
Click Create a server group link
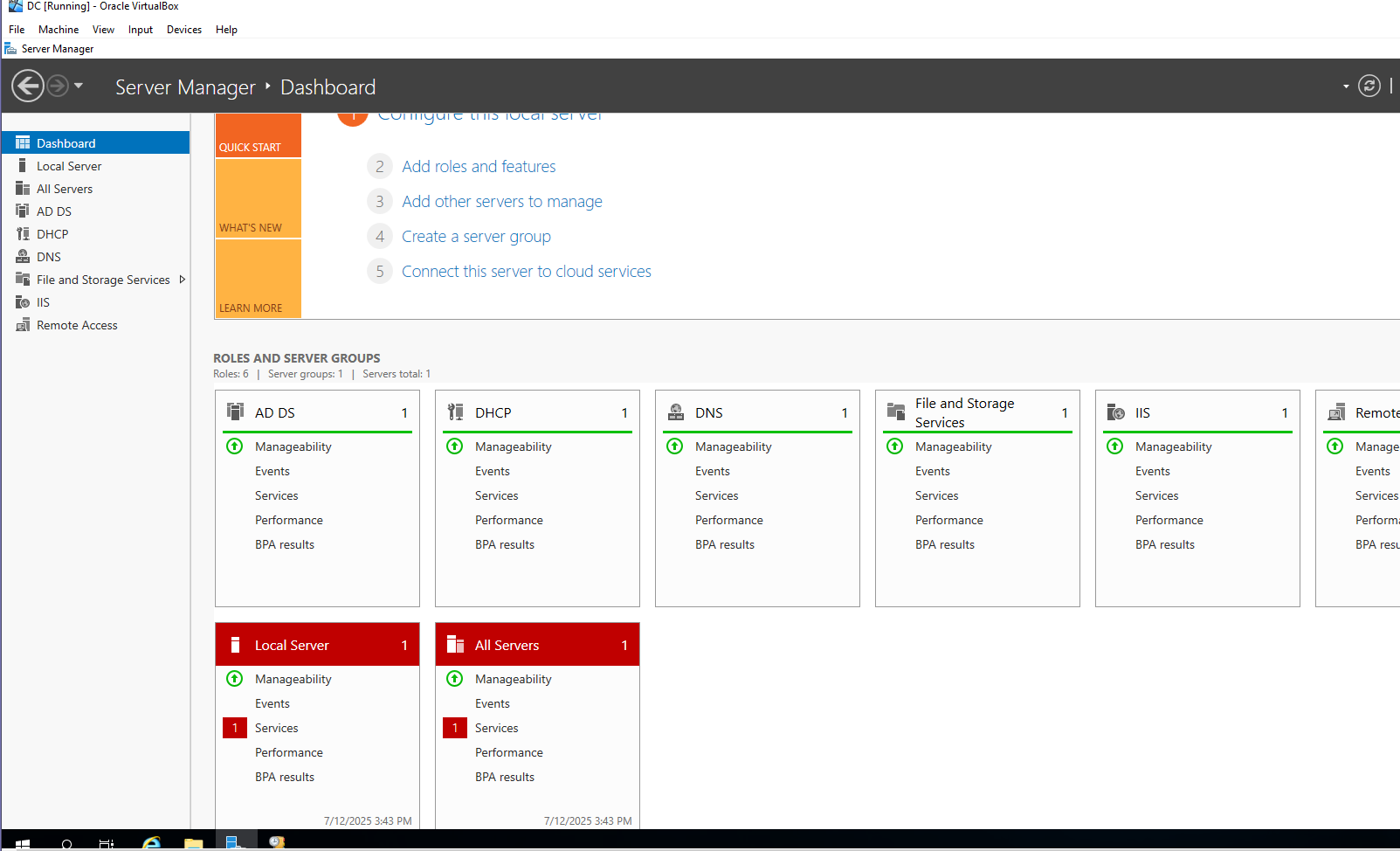[476, 236]
